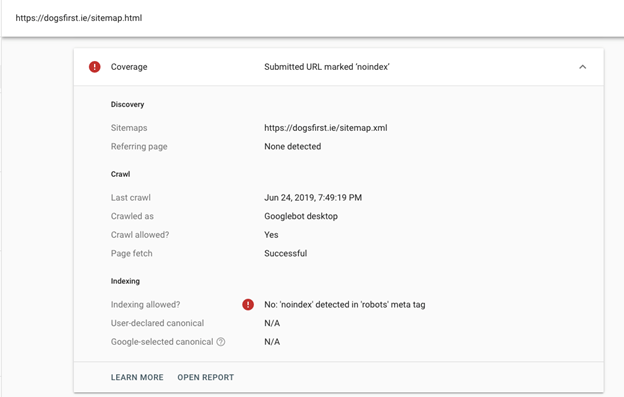624x397 pixels.
Task: Collapse the Coverage section chevron
Action: pos(582,67)
